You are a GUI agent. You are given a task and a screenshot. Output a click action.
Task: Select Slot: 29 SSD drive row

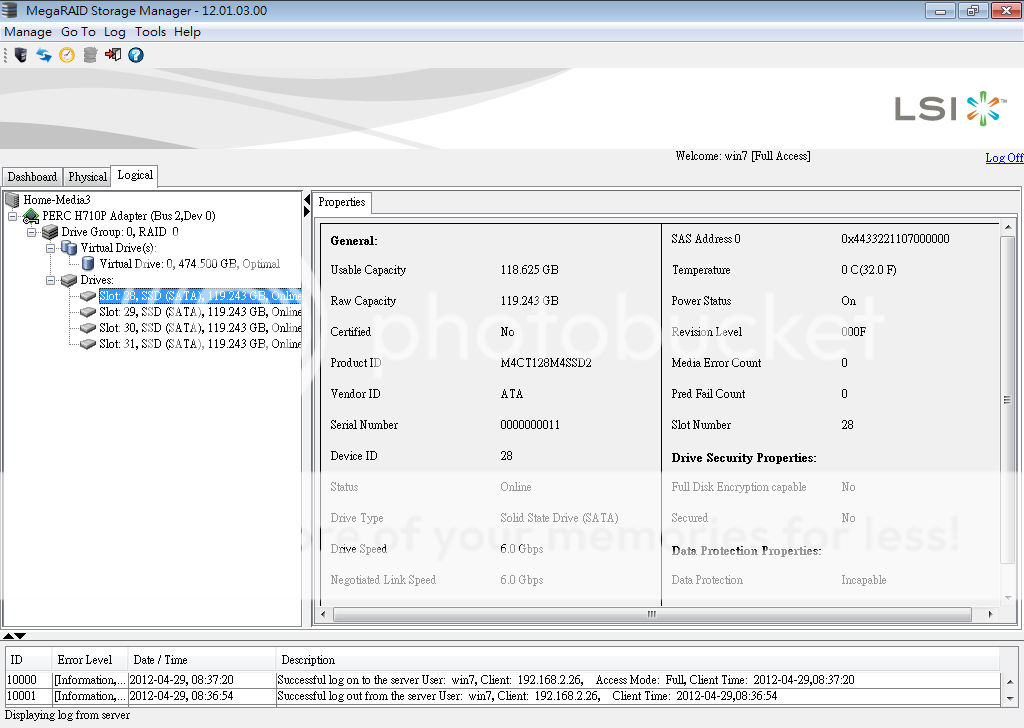tap(200, 312)
